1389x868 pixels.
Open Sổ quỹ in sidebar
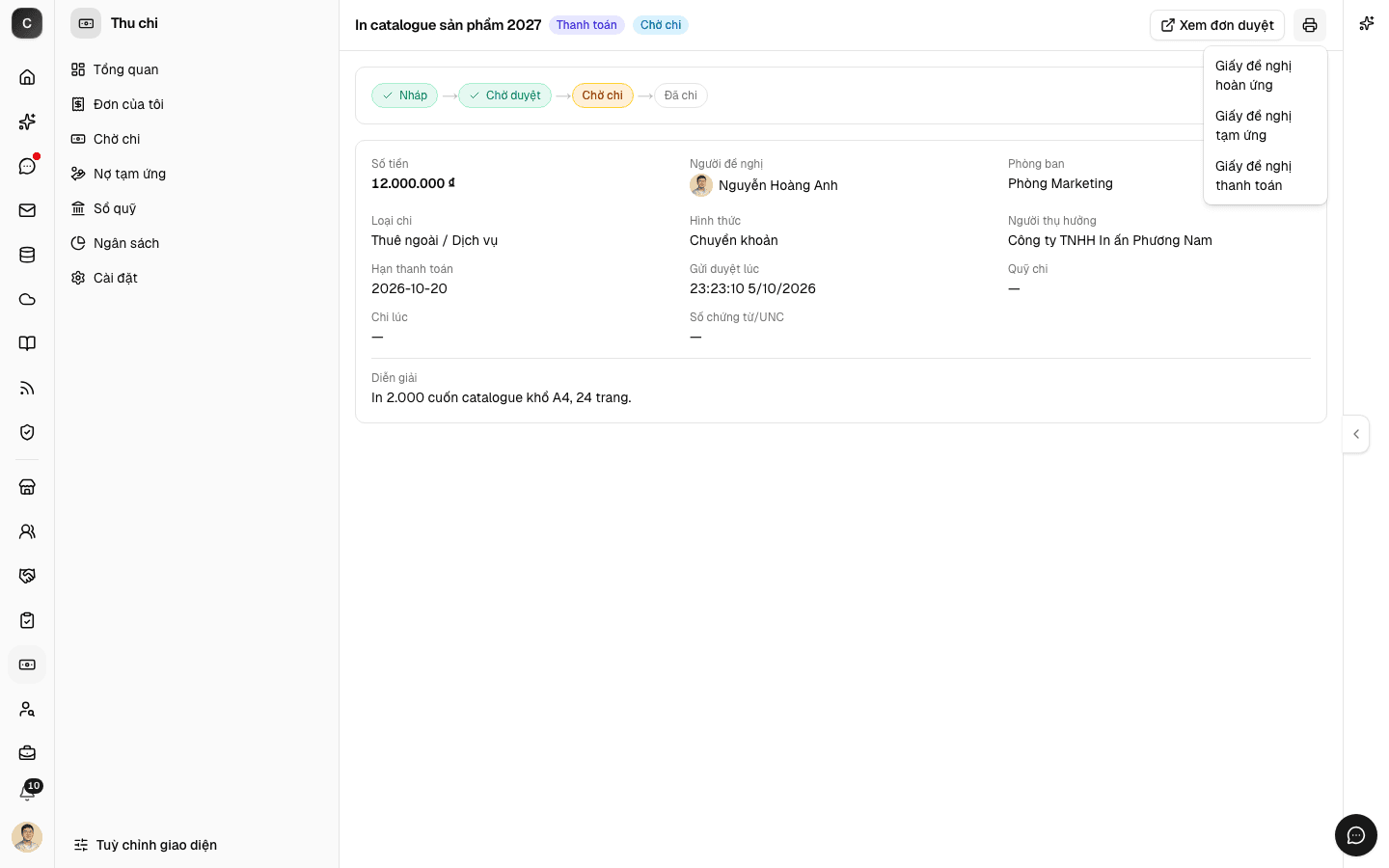click(197, 208)
